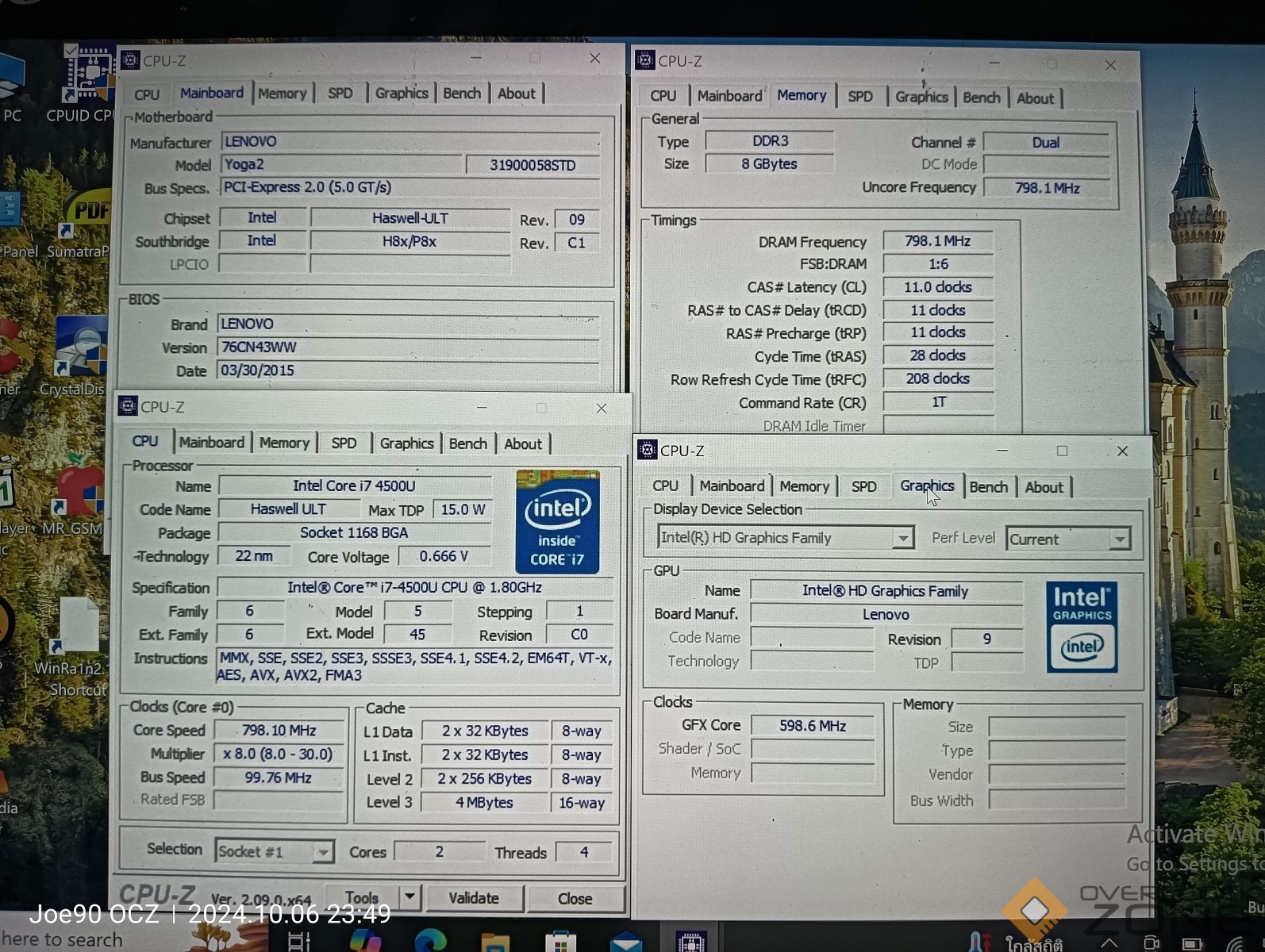
Task: Click the battery icon in the system tray
Action: pyautogui.click(x=1192, y=944)
